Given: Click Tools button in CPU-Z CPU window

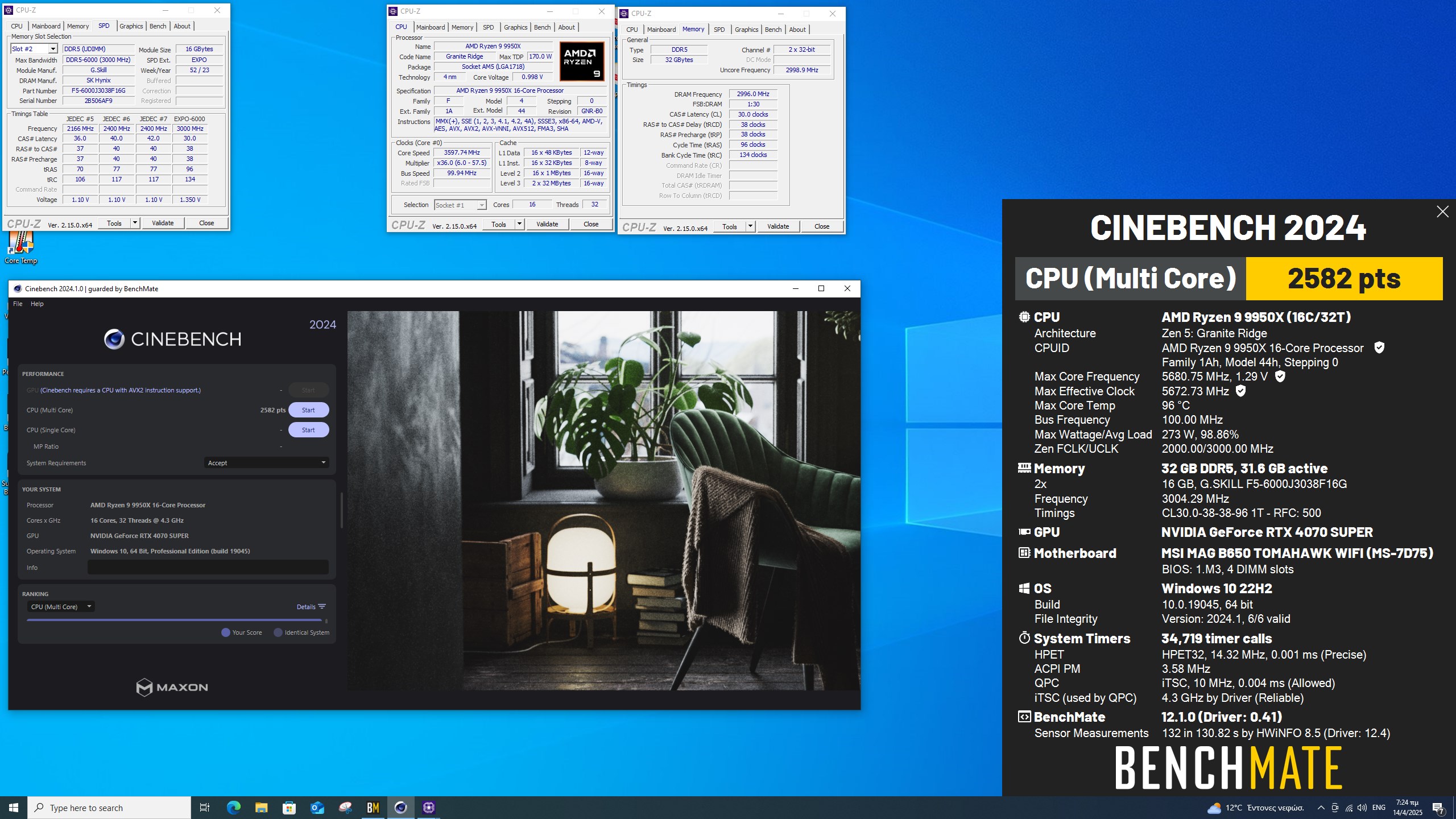Looking at the screenshot, I should [499, 224].
